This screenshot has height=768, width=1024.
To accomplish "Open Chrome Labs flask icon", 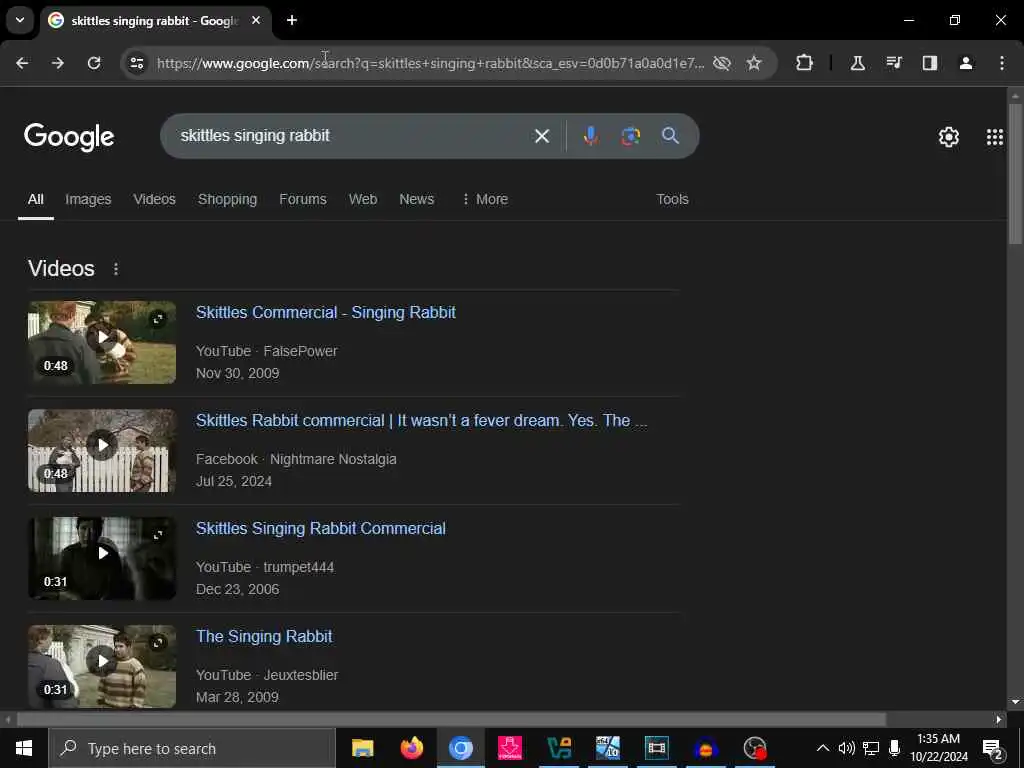I will pyautogui.click(x=857, y=63).
